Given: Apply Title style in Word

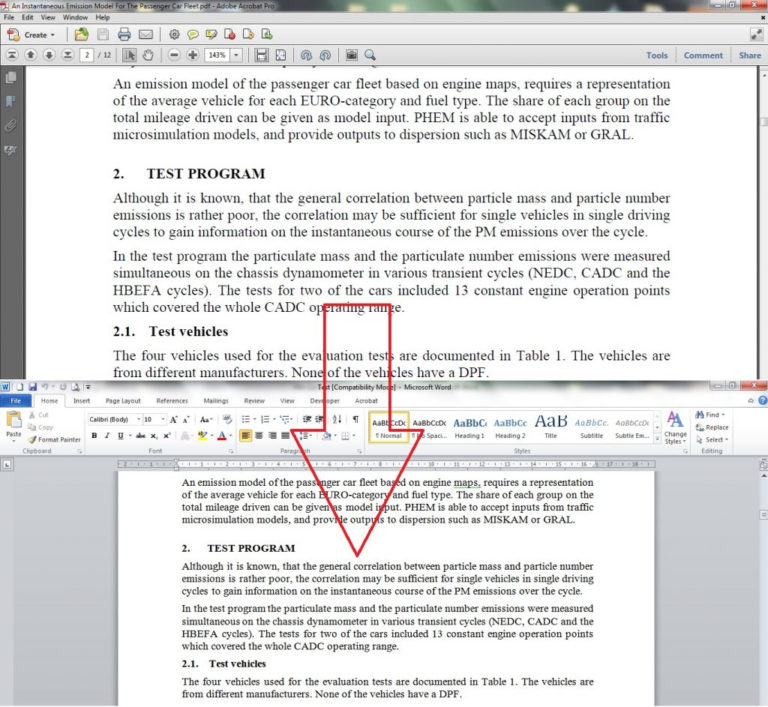Looking at the screenshot, I should coord(551,427).
